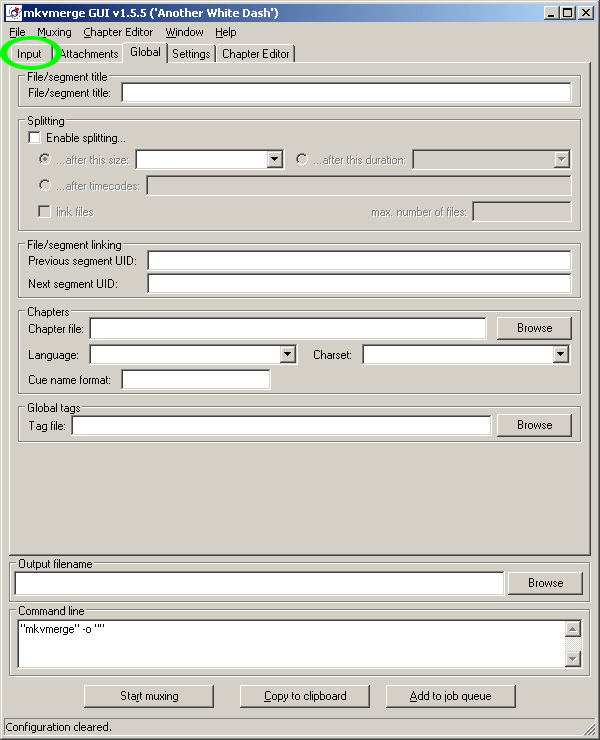The image size is (600, 740).
Task: Click the Previous segment UID field
Action: pos(359,261)
